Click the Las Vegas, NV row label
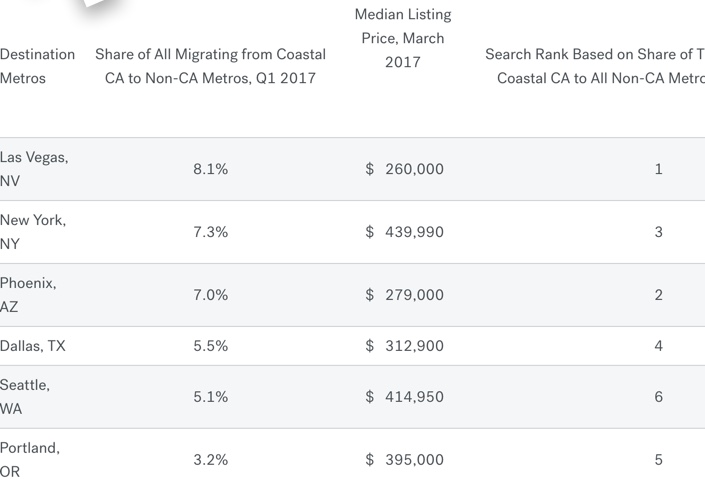 34,169
